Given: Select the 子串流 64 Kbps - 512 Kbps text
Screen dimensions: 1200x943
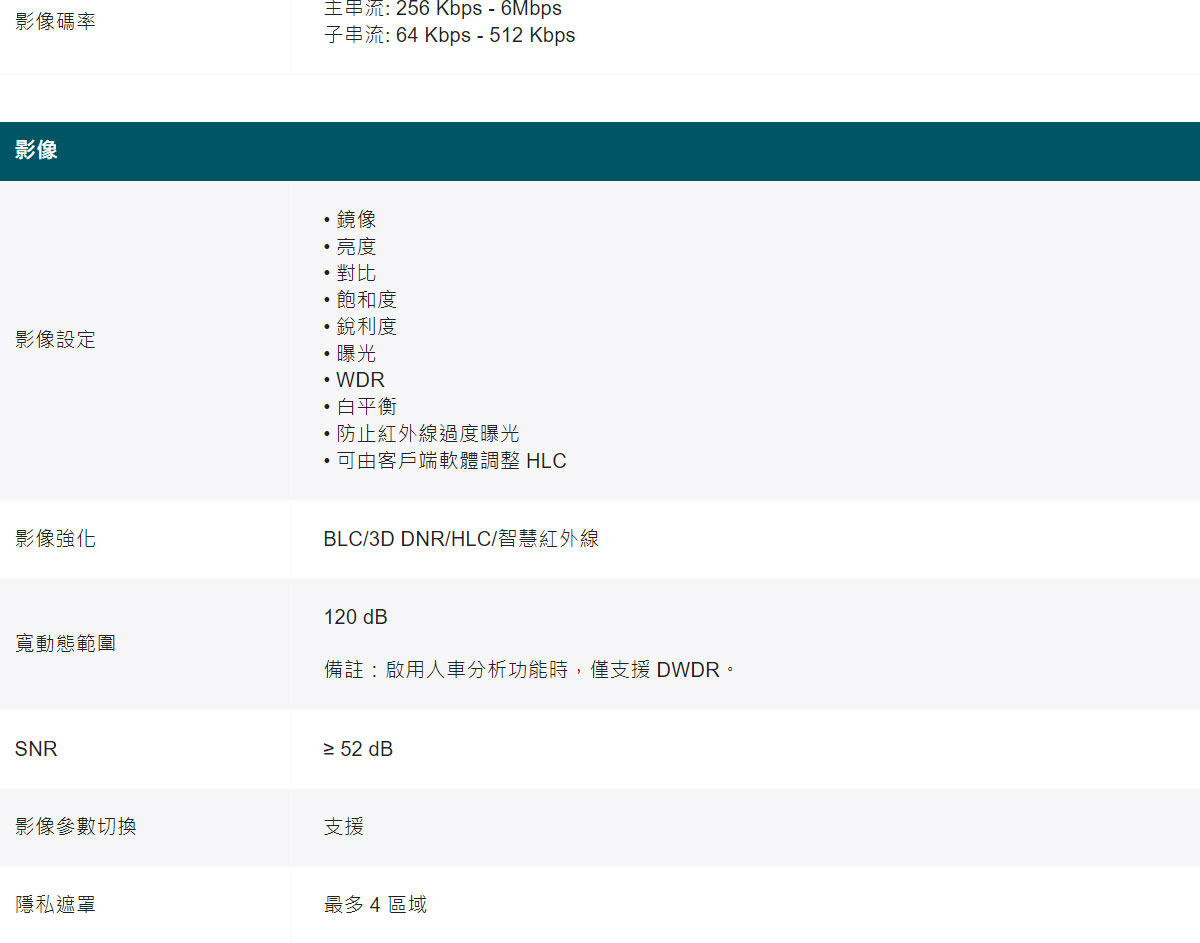Looking at the screenshot, I should [x=449, y=36].
